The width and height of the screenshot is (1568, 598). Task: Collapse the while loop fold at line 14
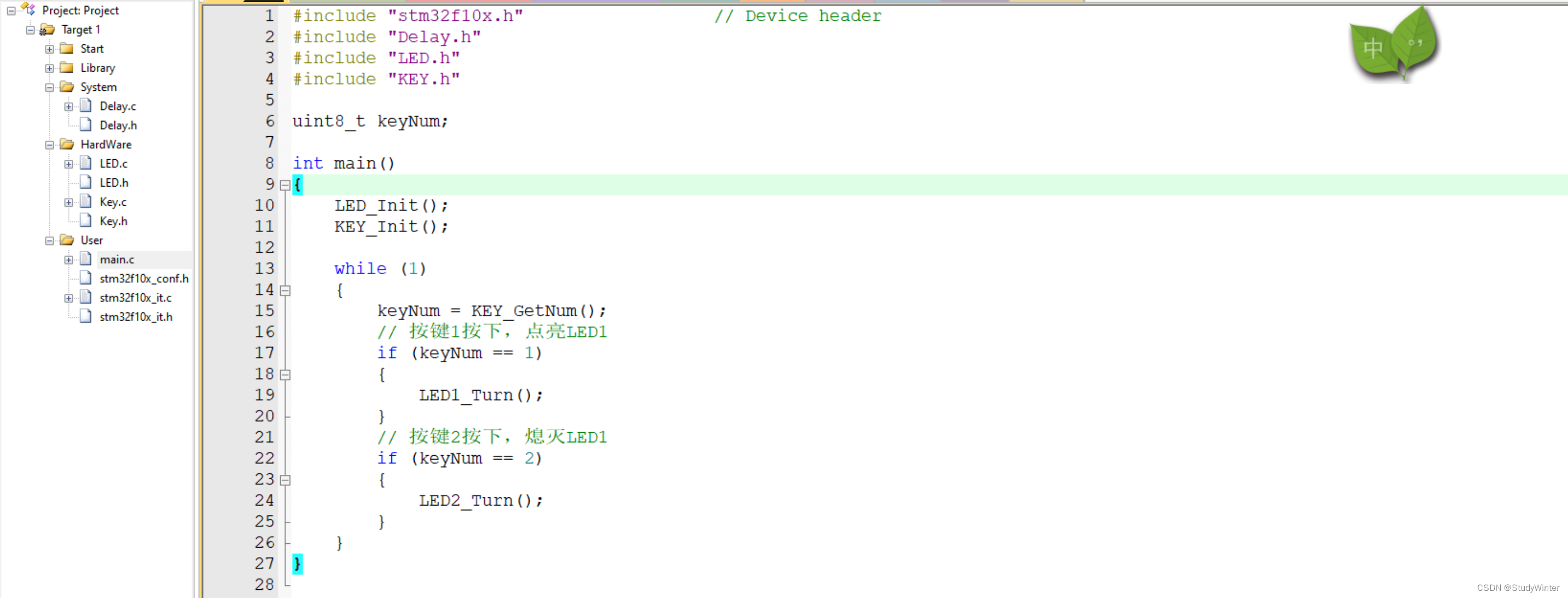[285, 290]
